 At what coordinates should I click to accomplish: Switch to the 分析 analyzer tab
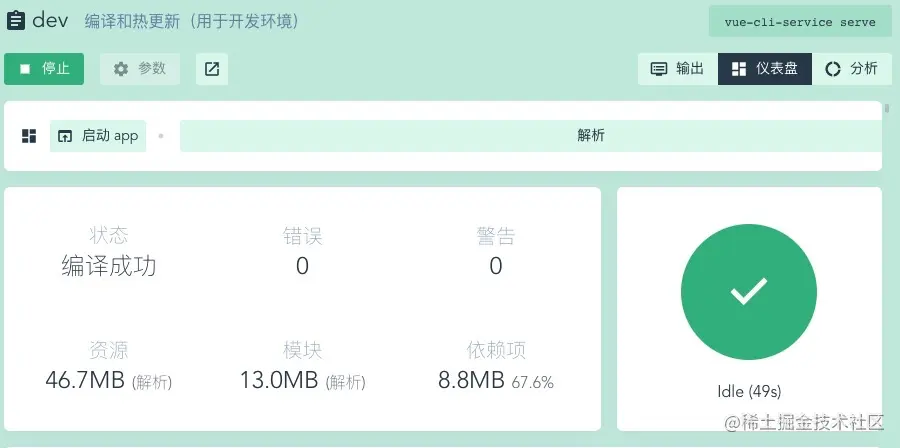pyautogui.click(x=852, y=69)
